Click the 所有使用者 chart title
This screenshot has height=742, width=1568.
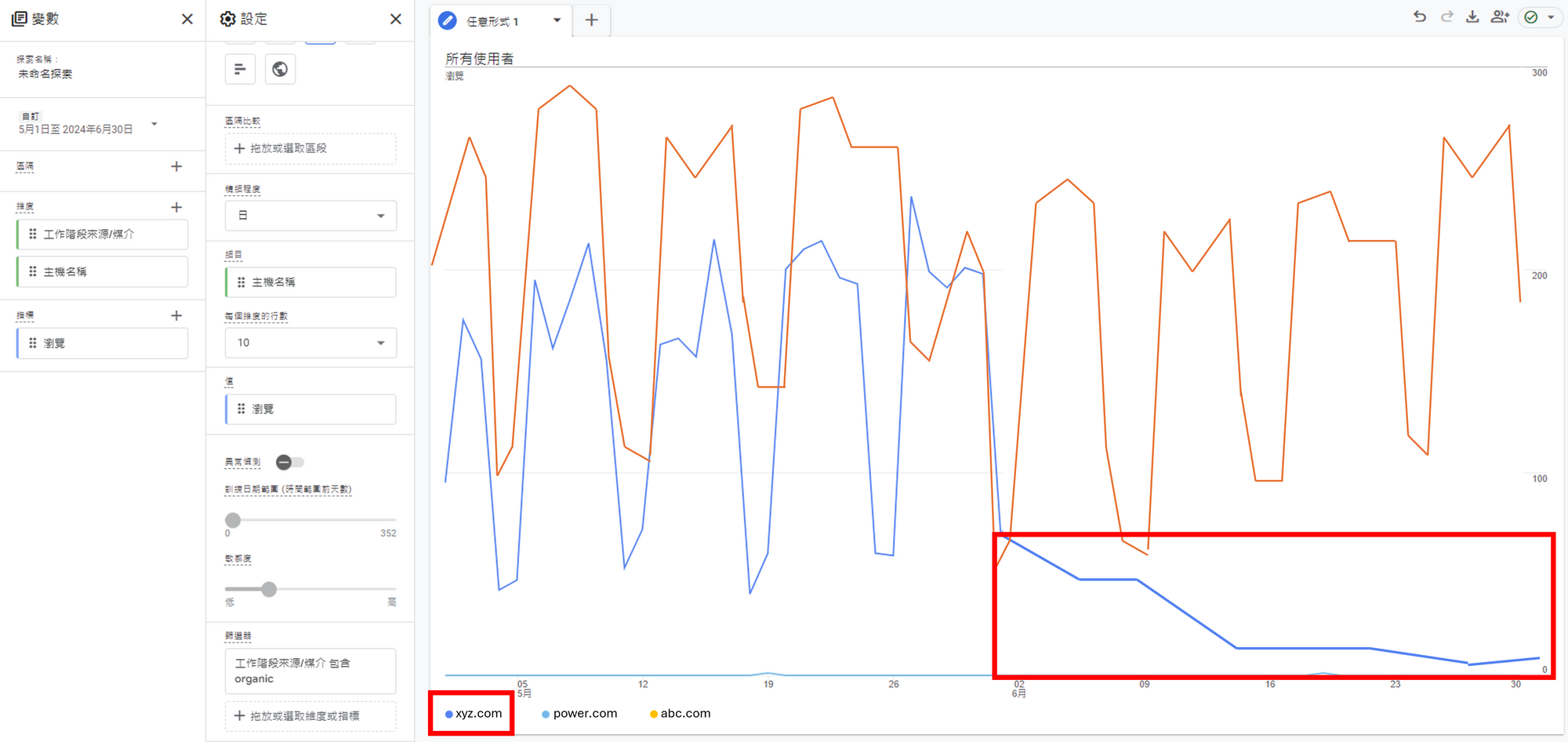pyautogui.click(x=480, y=59)
